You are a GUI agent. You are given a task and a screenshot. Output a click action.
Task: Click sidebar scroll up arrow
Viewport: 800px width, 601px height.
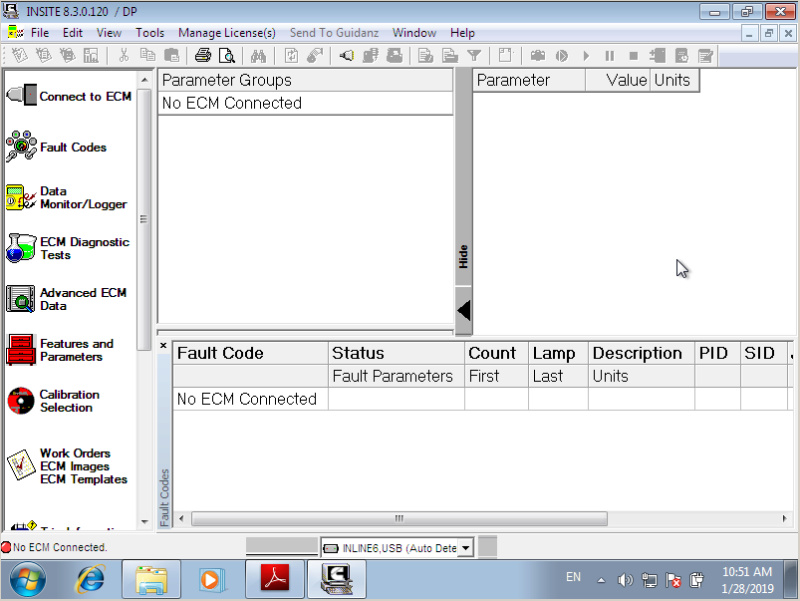click(144, 80)
